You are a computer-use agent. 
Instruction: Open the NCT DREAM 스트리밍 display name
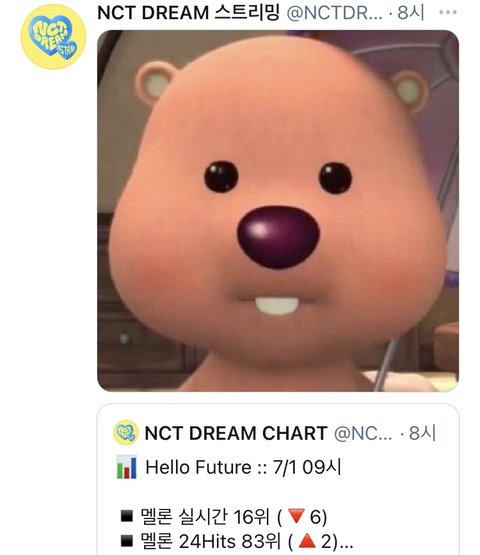188,13
